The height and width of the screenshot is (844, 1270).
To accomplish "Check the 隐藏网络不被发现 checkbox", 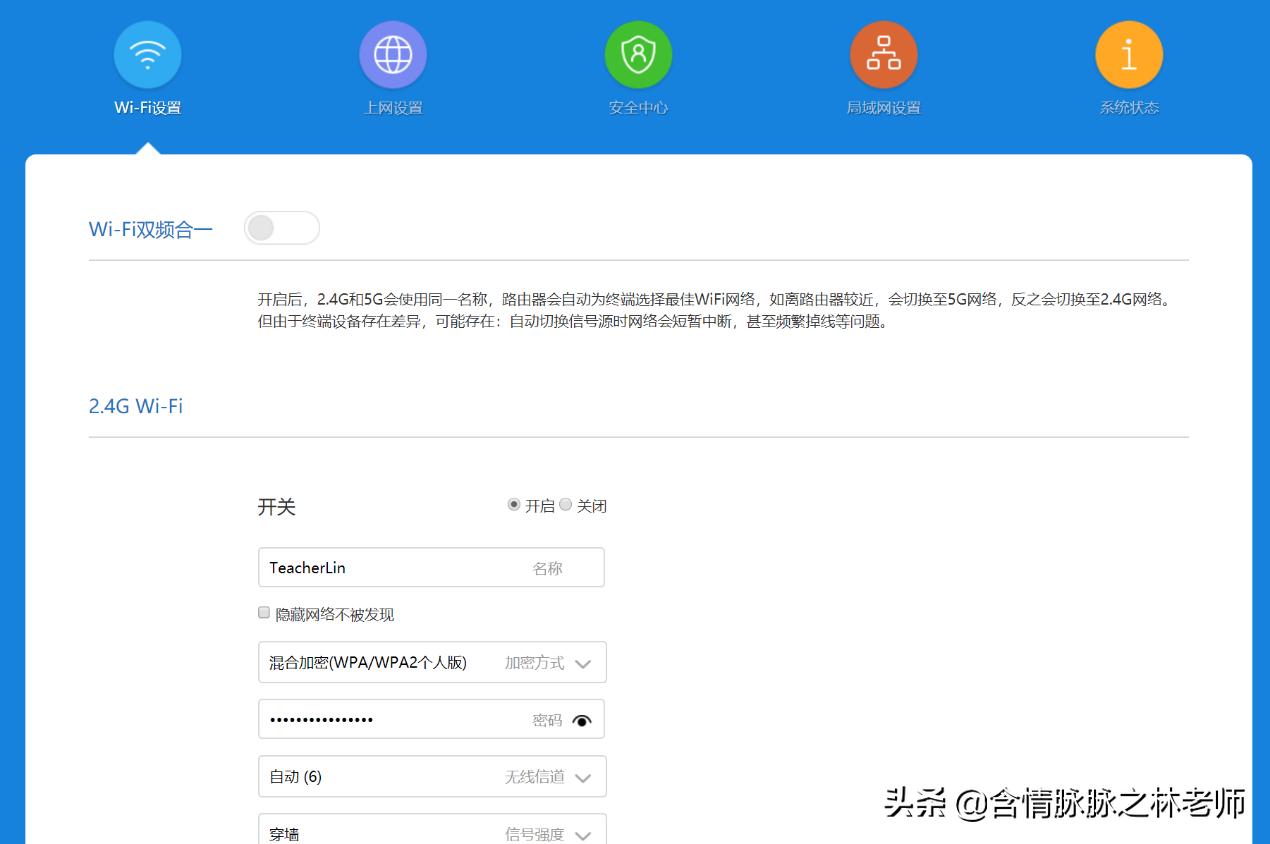I will (263, 613).
